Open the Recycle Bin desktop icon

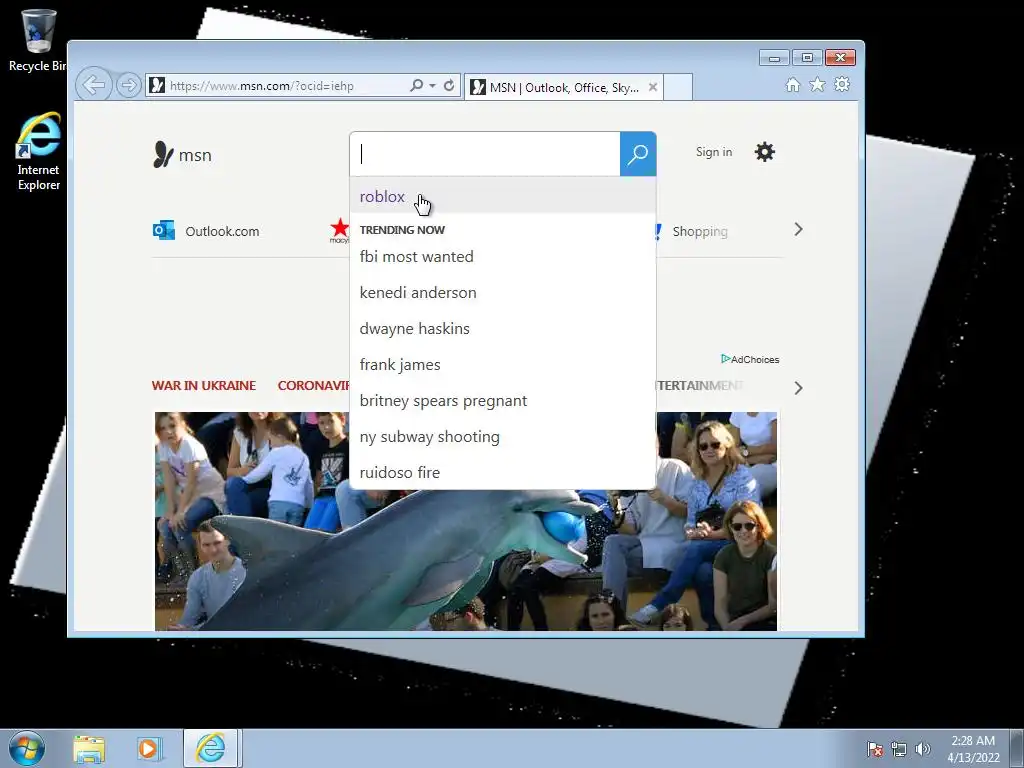coord(38,40)
